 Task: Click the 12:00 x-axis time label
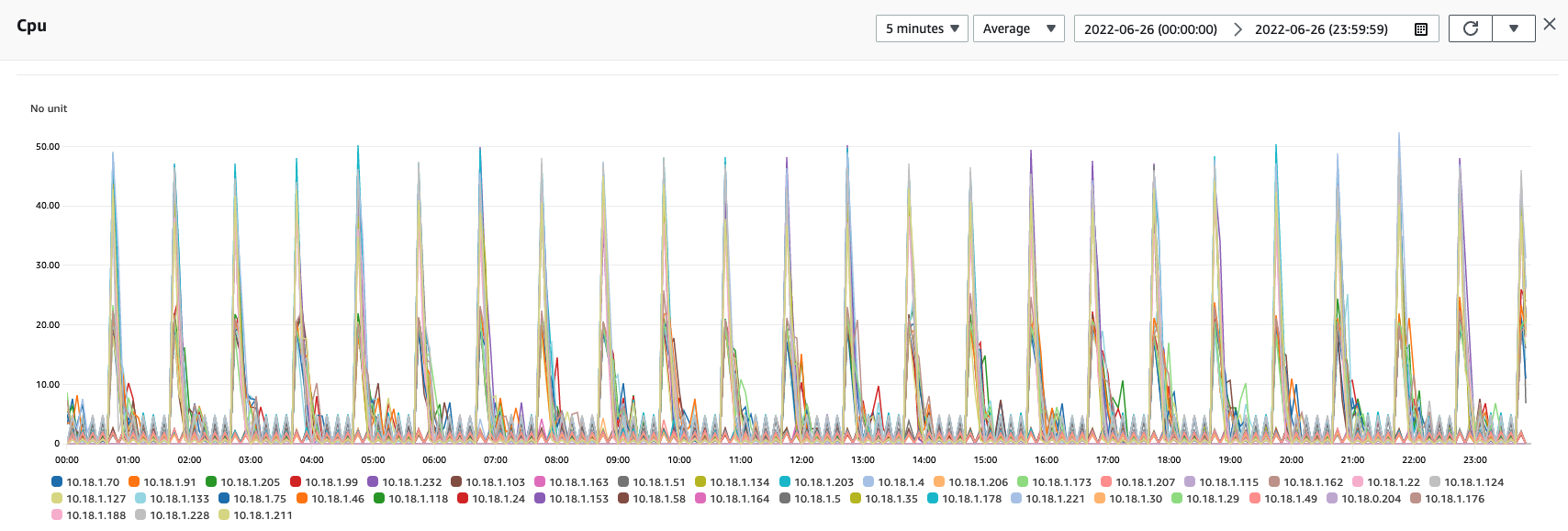[x=801, y=459]
